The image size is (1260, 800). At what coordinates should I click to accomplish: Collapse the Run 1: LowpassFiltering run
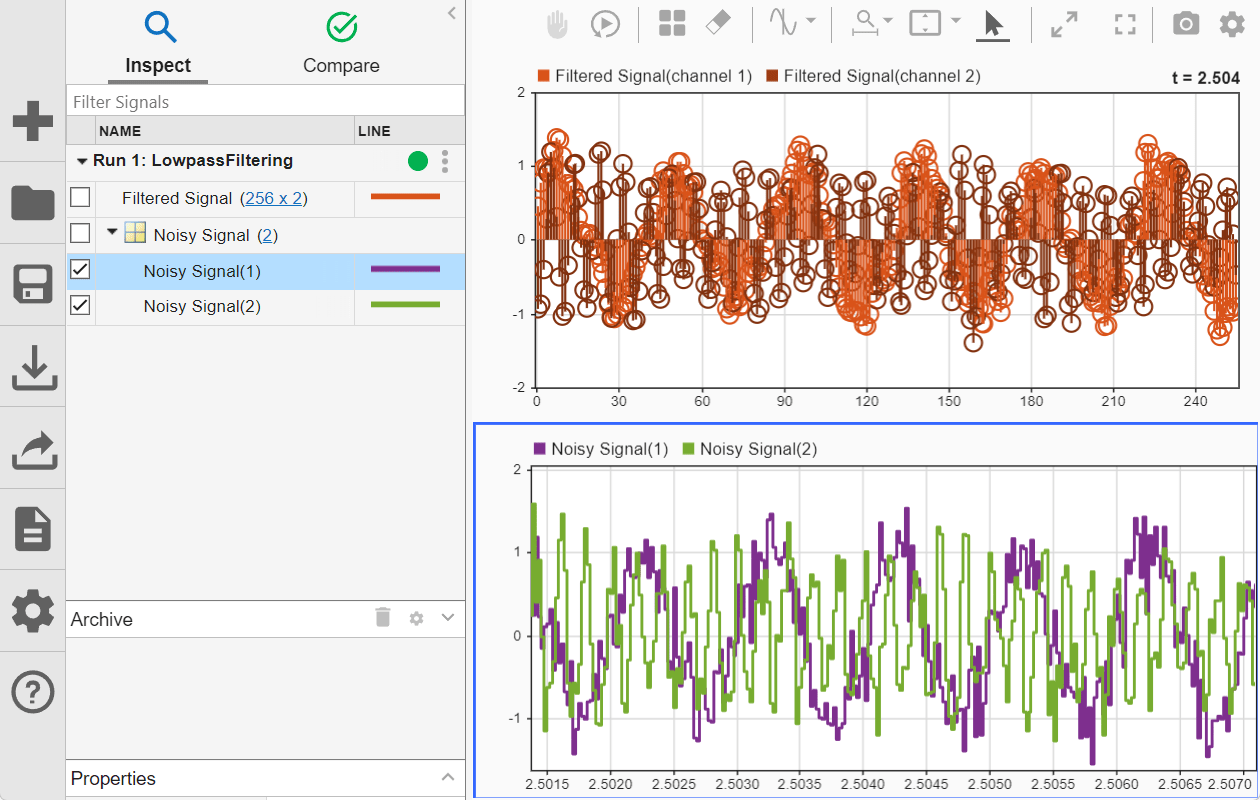(82, 160)
